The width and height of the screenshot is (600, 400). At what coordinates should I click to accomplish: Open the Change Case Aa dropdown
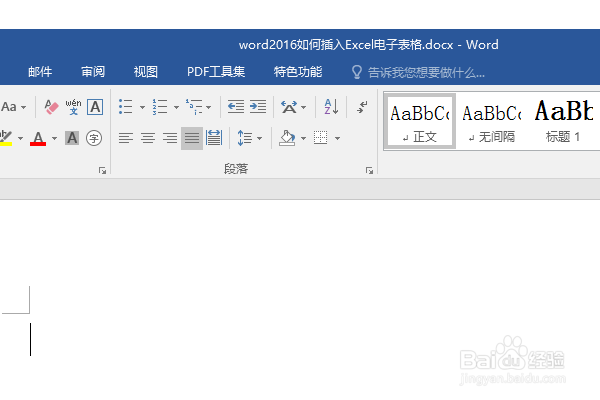coord(13,107)
